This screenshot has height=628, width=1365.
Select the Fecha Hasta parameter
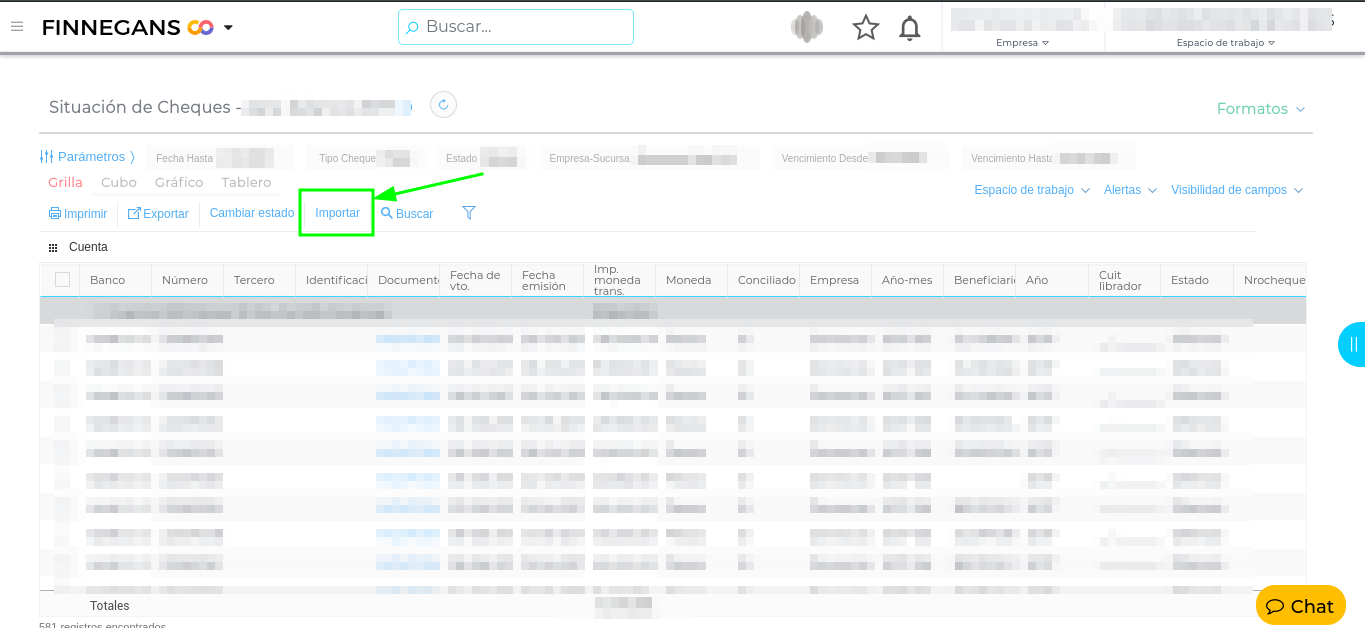pyautogui.click(x=220, y=158)
